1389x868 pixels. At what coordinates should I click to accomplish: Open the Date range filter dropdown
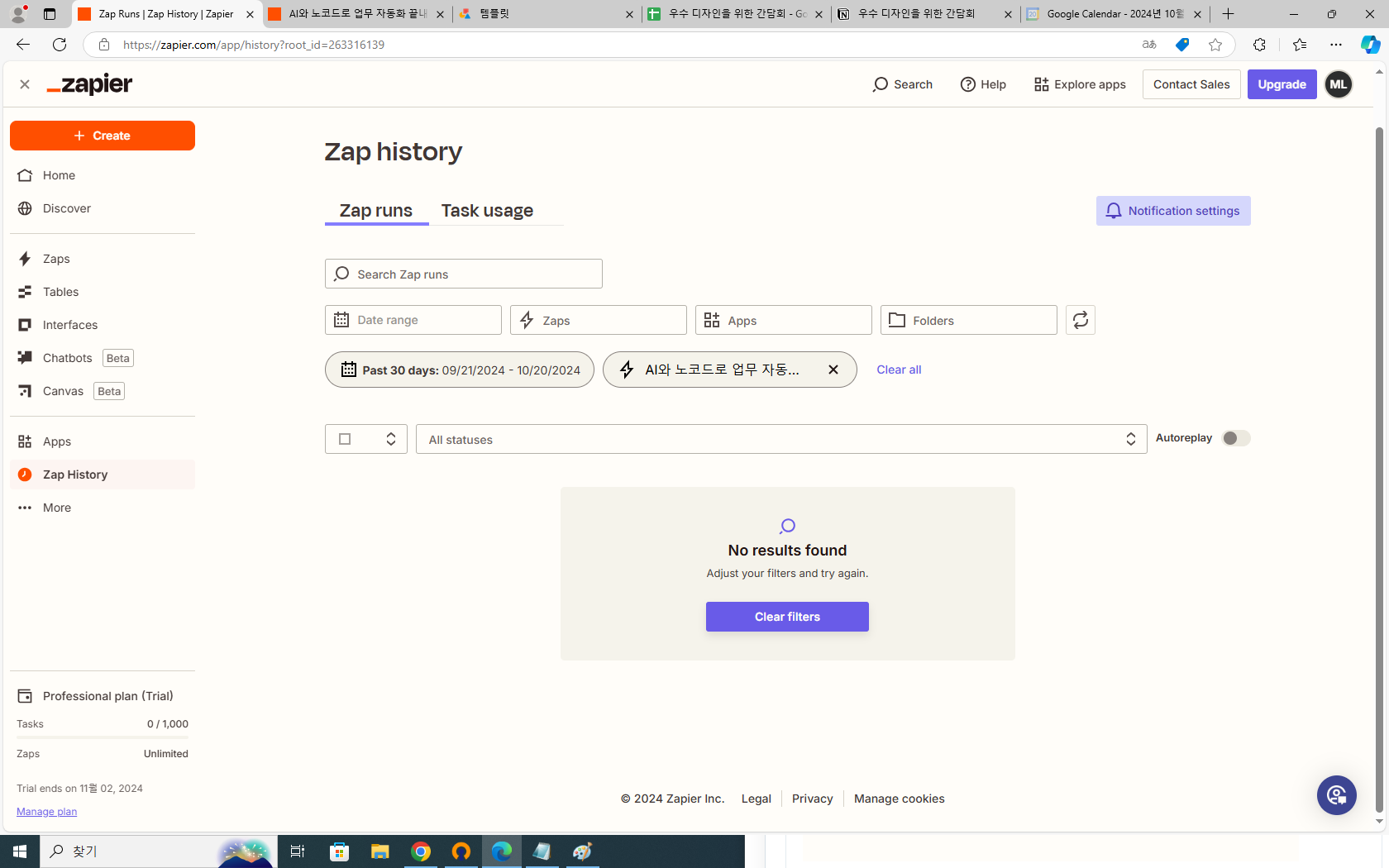(413, 320)
